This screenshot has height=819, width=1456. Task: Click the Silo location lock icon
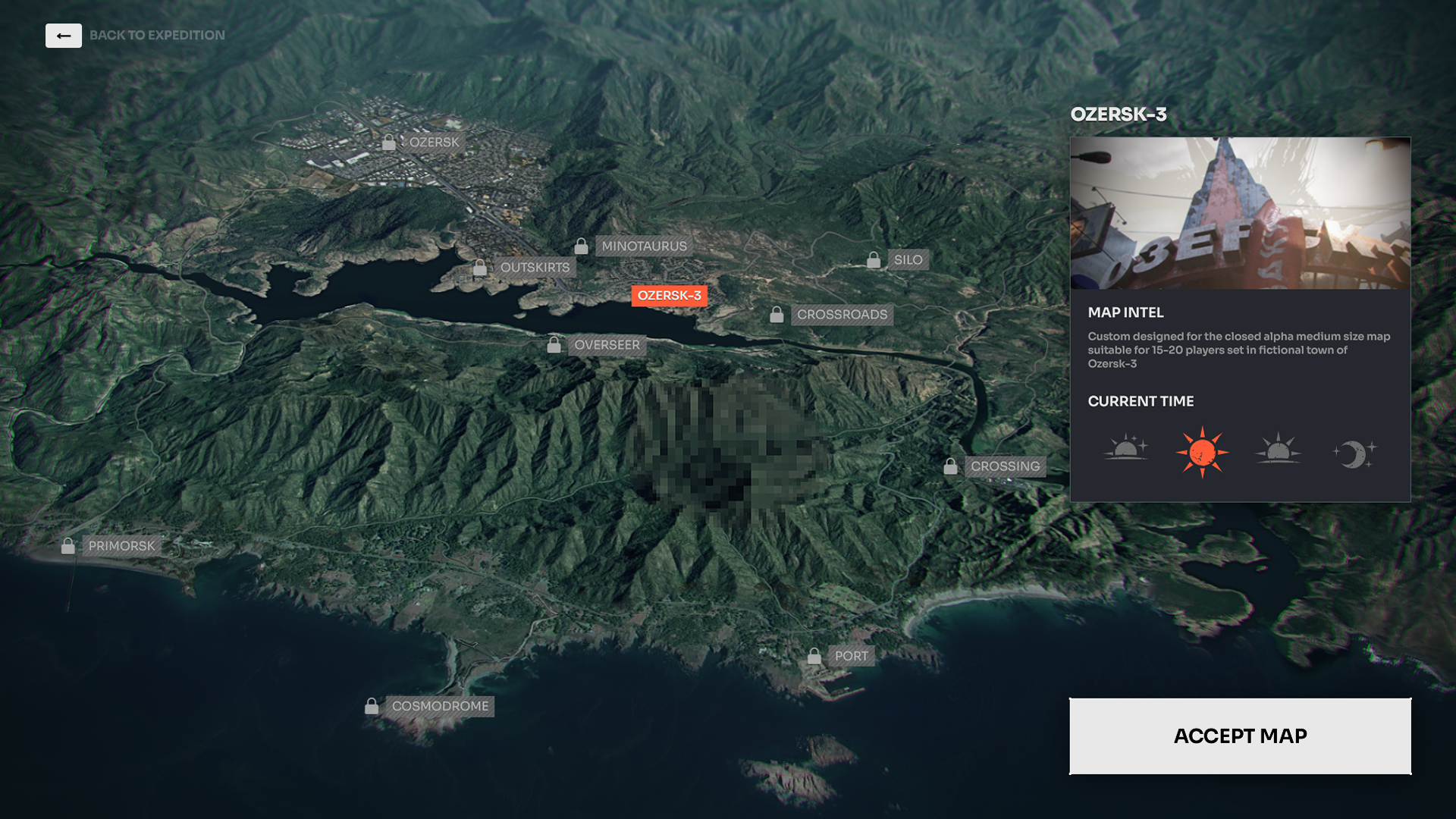pos(874,260)
